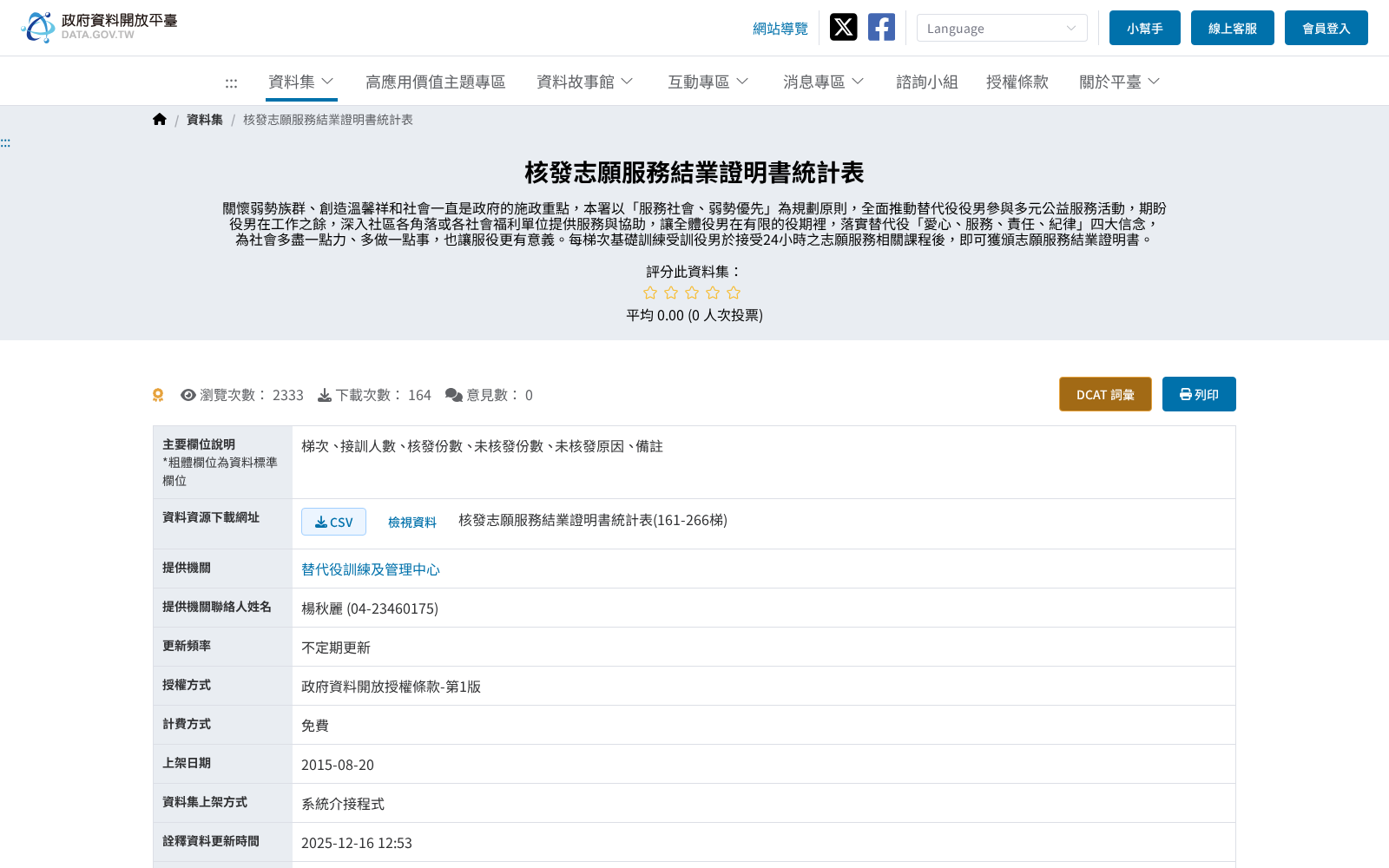Click the 核發志願服務結業證明書統計表 page heading
1389x868 pixels.
(694, 173)
